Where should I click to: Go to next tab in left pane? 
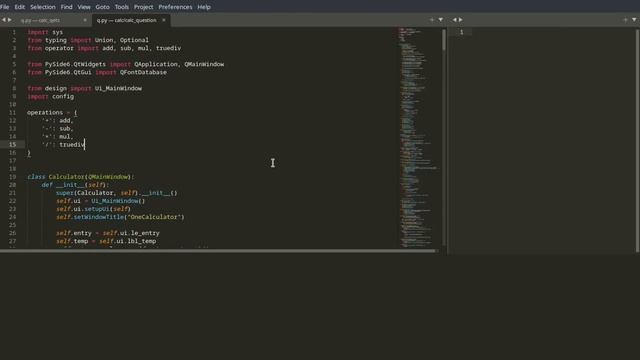coord(10,20)
